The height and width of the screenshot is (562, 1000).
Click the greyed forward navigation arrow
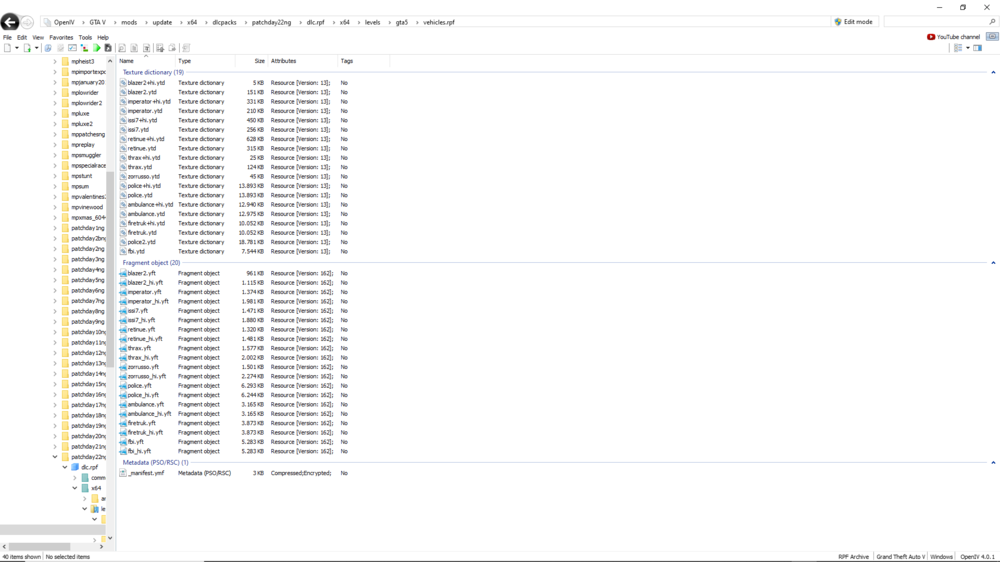click(27, 22)
